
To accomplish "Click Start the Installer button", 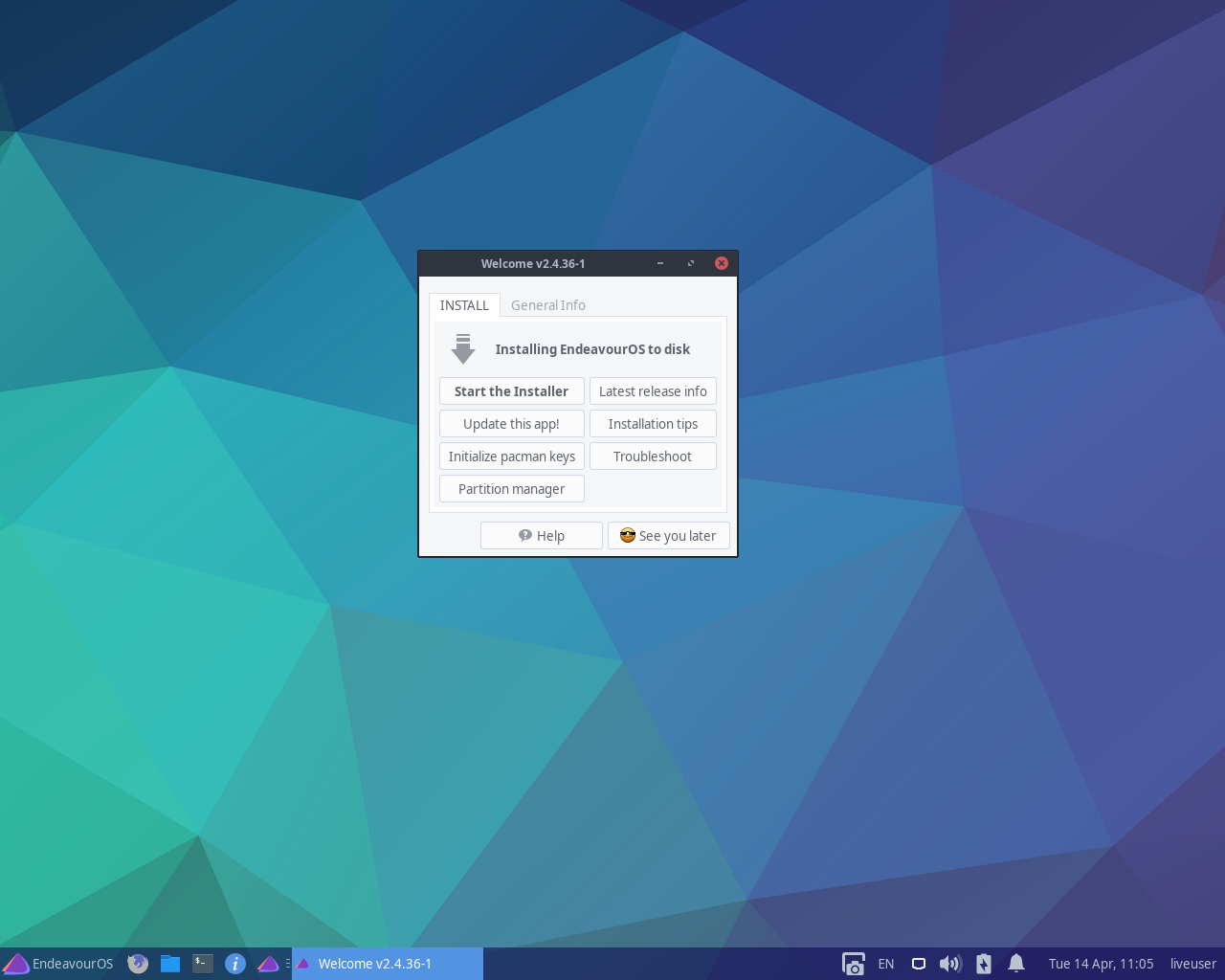I will (512, 391).
